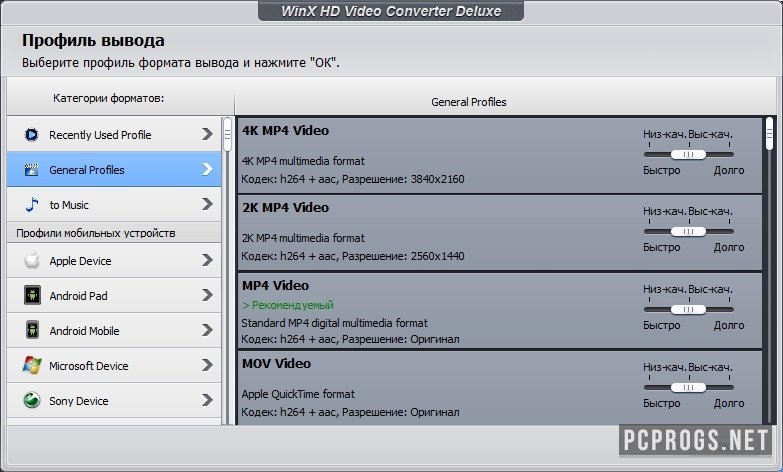783x472 pixels.
Task: Click the 4K MP4 multimedia format description
Action: point(303,161)
